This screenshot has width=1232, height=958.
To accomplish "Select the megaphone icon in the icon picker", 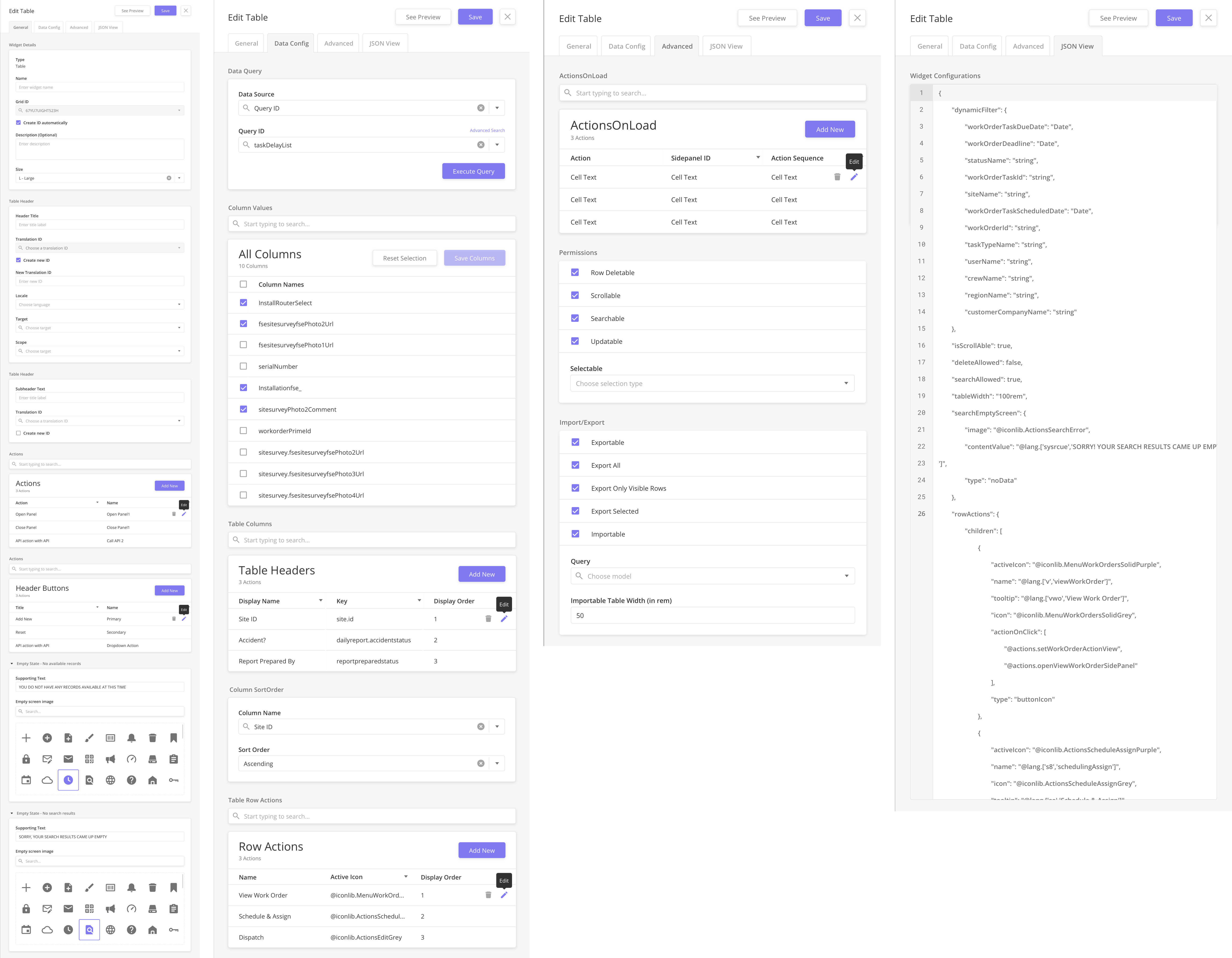I will point(111,759).
